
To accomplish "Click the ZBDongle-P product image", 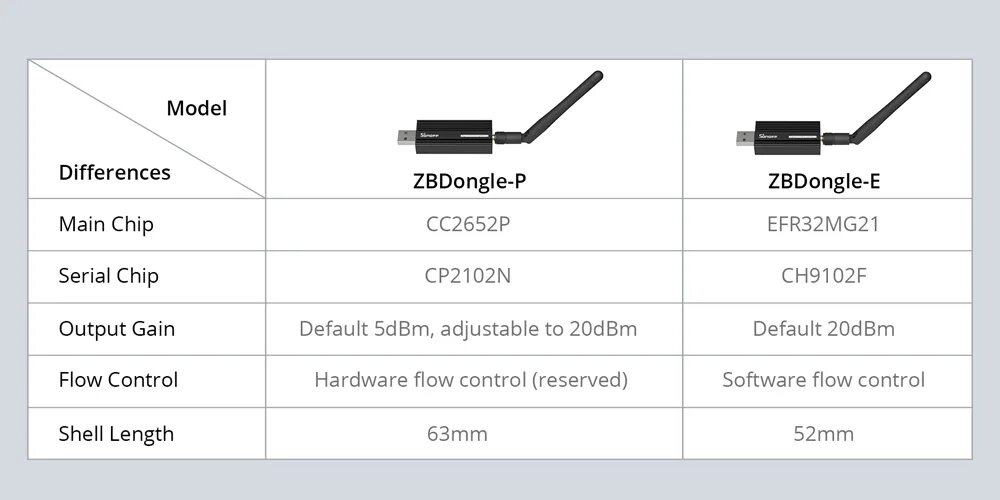I will [500, 112].
